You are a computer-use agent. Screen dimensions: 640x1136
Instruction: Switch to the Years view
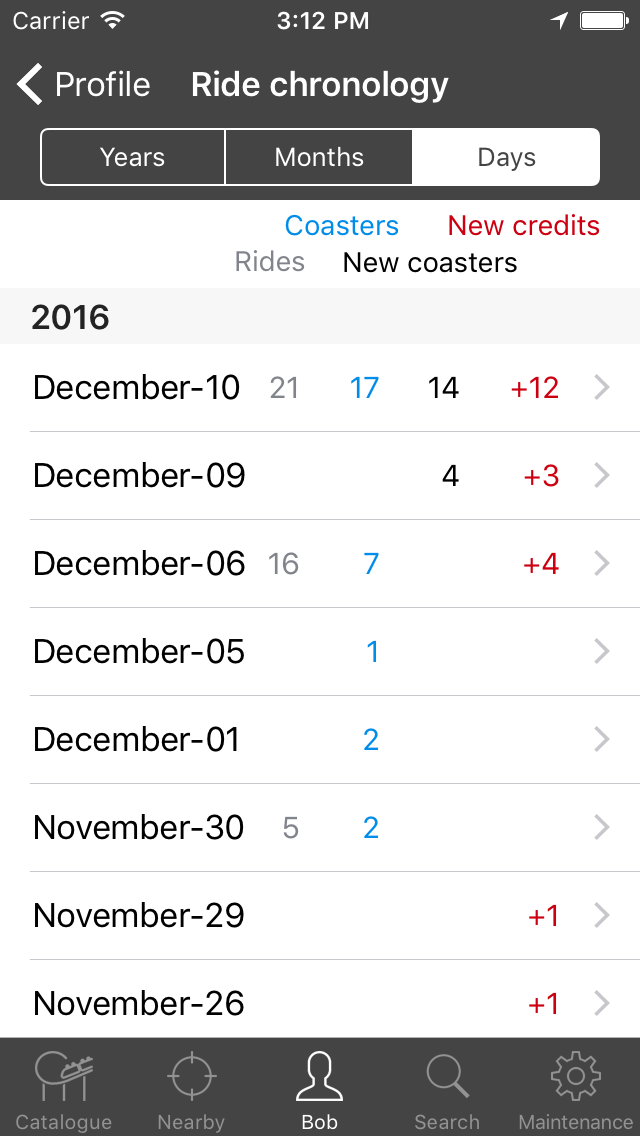pyautogui.click(x=132, y=157)
